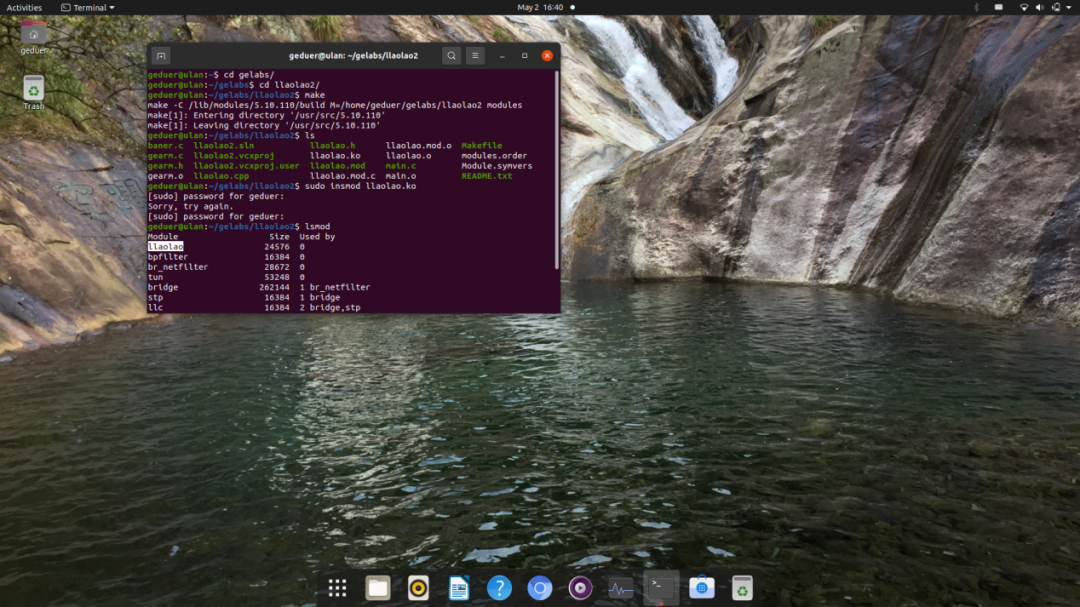
Task: Click Activities in the top bar
Action: coord(23,7)
